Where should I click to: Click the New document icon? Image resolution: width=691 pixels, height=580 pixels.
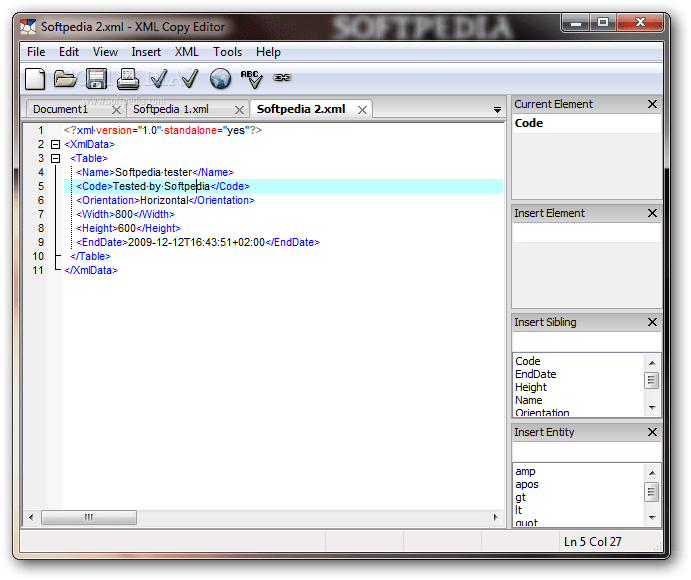coord(35,79)
